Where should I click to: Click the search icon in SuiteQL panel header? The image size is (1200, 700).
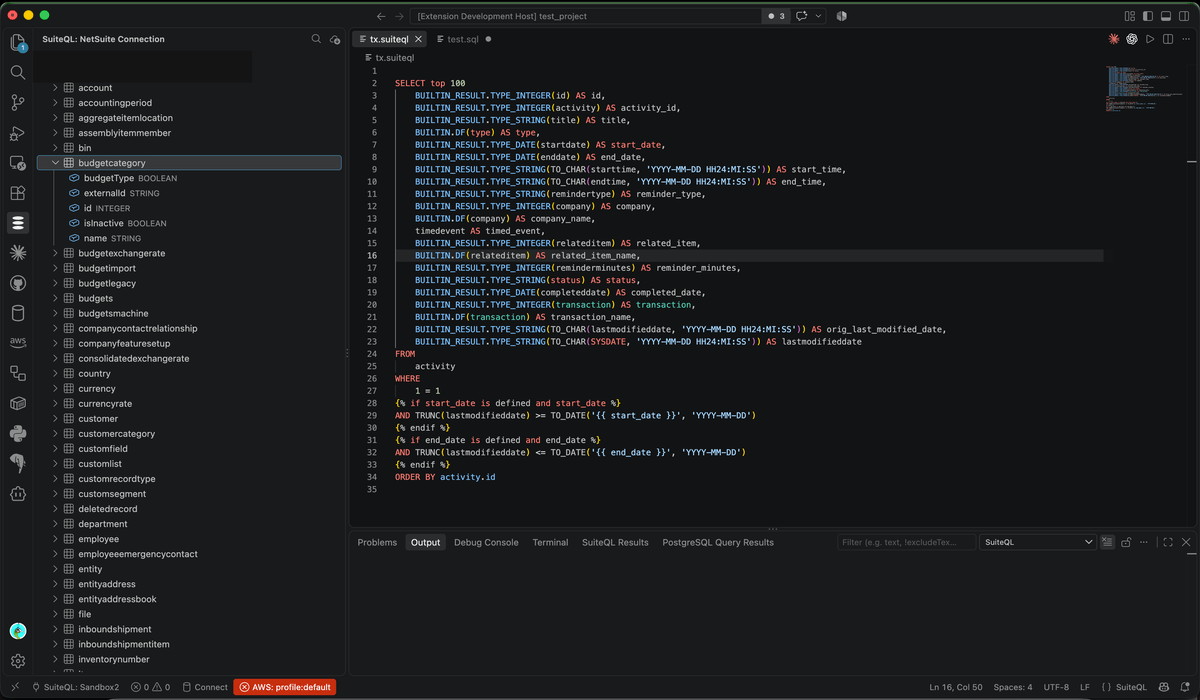tap(316, 39)
